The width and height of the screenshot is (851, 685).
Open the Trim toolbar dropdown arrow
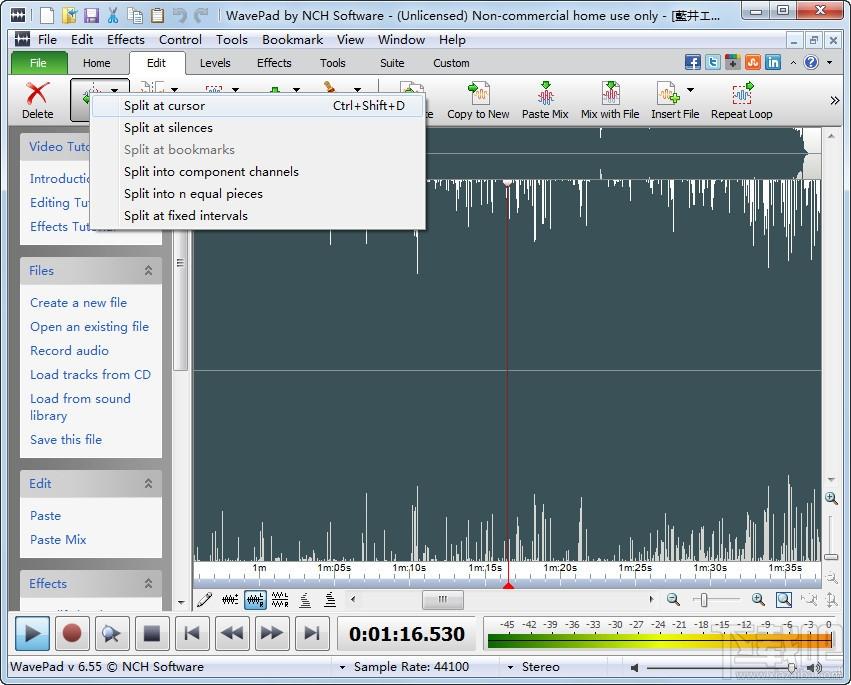click(x=236, y=90)
